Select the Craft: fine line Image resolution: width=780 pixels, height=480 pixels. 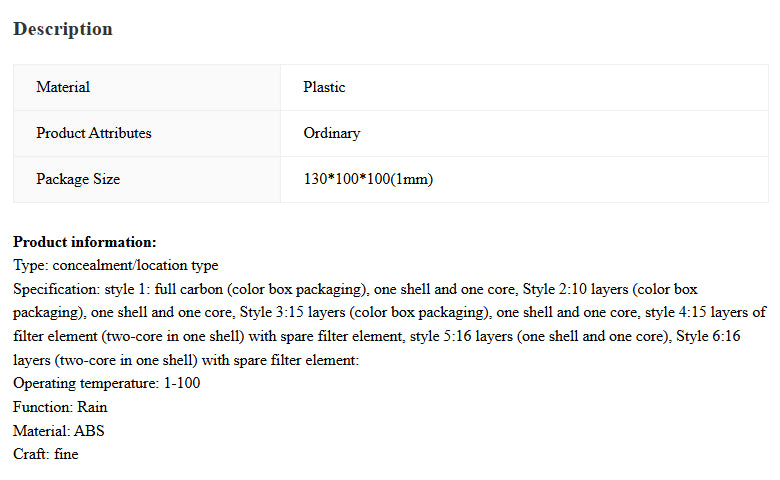(45, 454)
